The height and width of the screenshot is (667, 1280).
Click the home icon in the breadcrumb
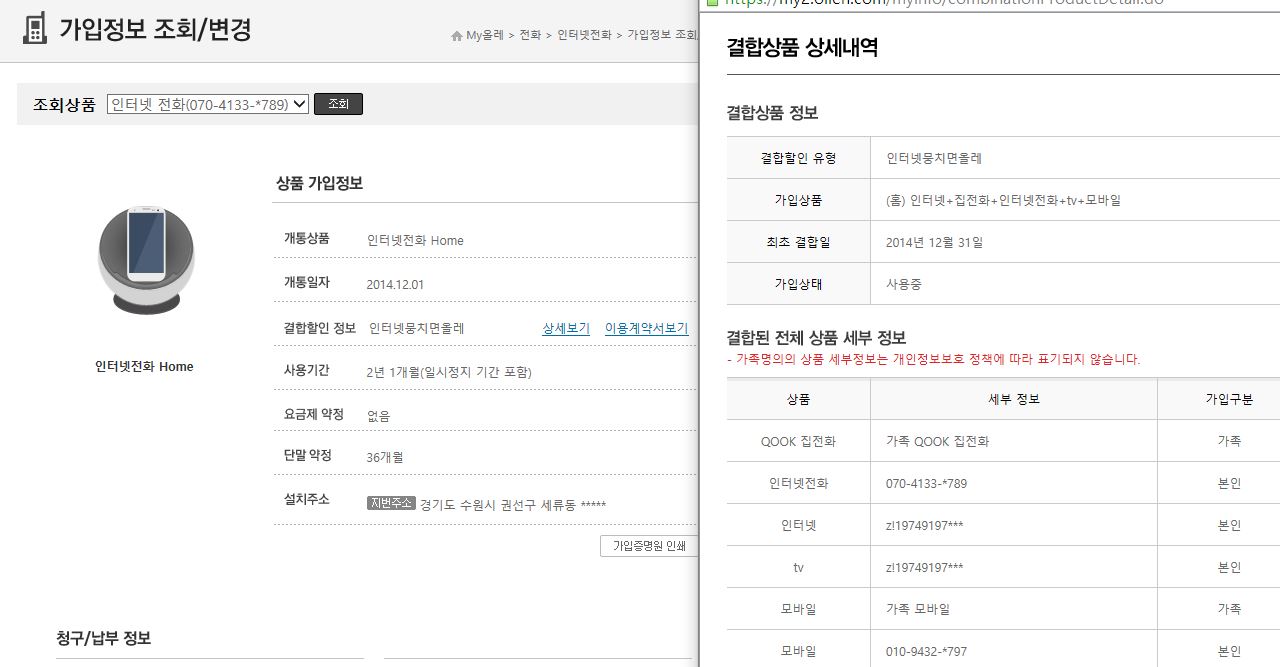click(457, 35)
